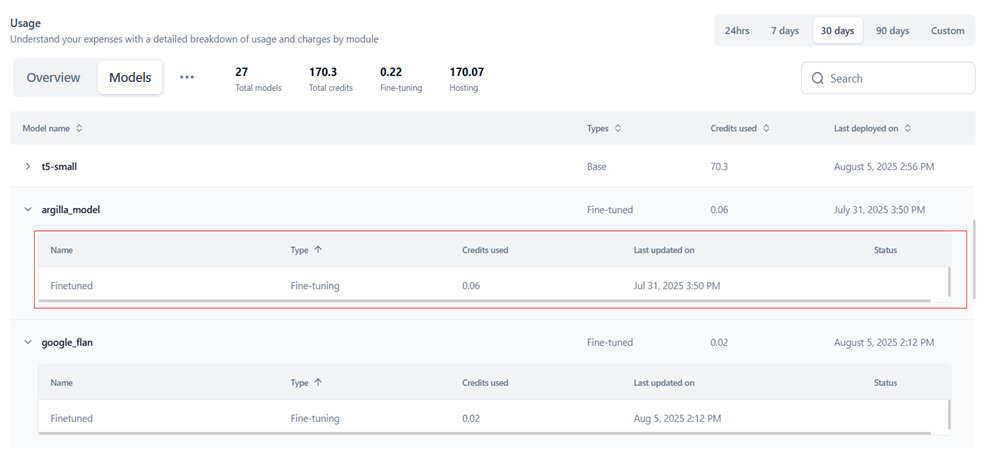Sort by Model name column arrows

[x=80, y=128]
